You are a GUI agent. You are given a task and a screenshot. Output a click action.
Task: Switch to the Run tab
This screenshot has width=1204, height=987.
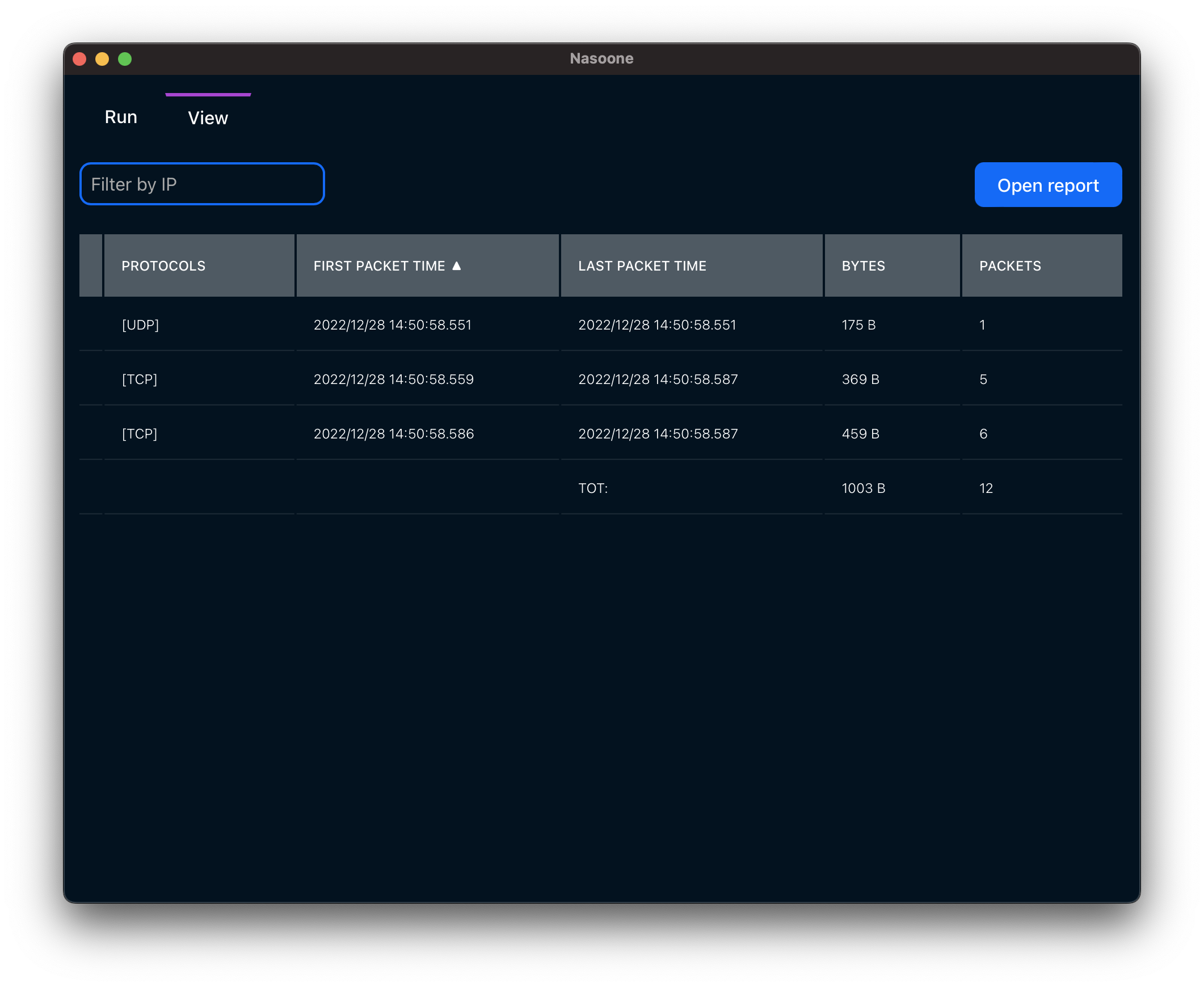tap(121, 117)
